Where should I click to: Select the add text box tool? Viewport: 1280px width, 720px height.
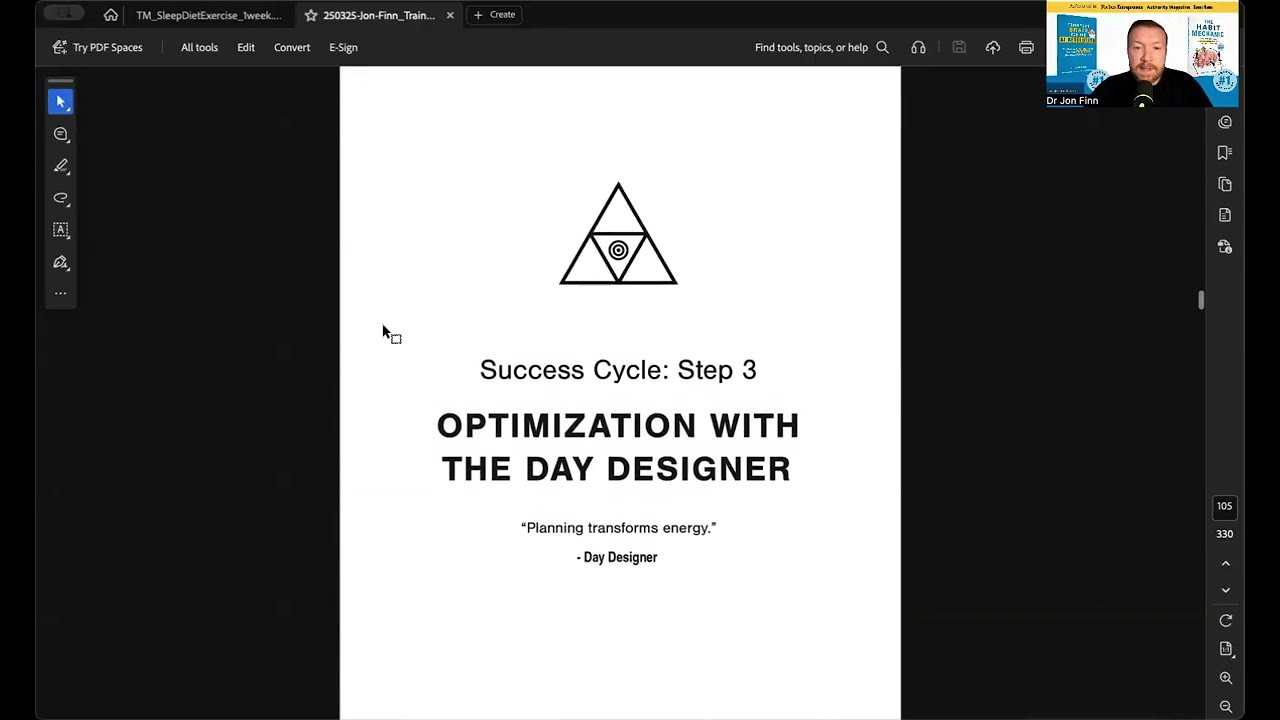(x=61, y=230)
